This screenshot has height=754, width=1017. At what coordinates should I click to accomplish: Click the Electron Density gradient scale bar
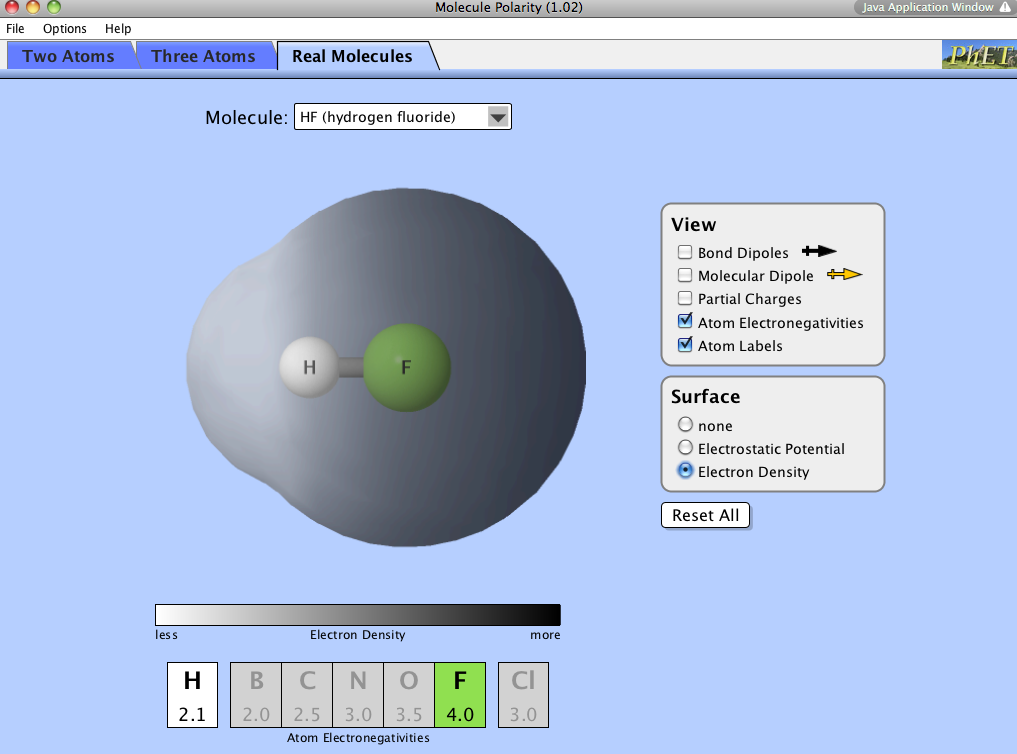click(357, 615)
